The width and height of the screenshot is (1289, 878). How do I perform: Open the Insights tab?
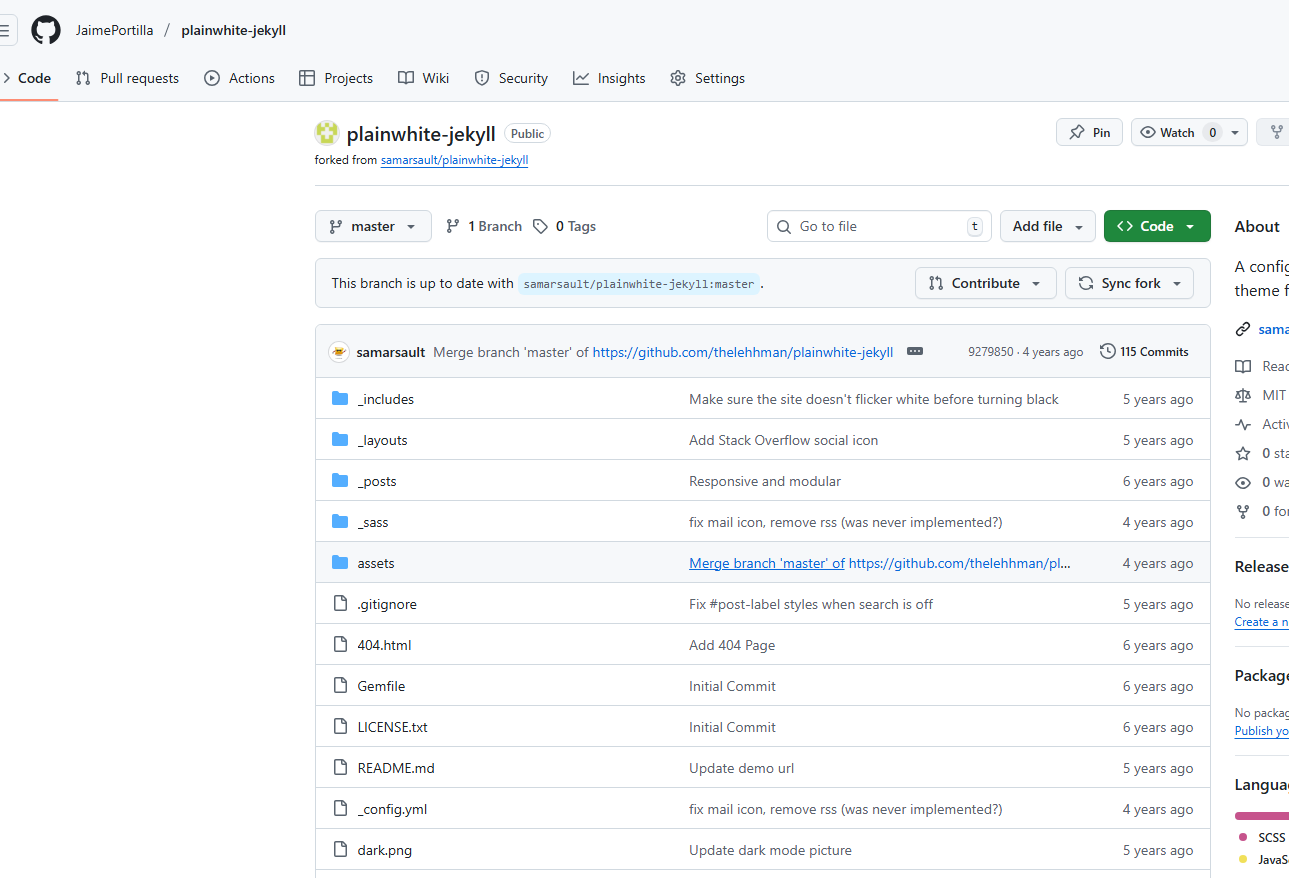[x=609, y=78]
